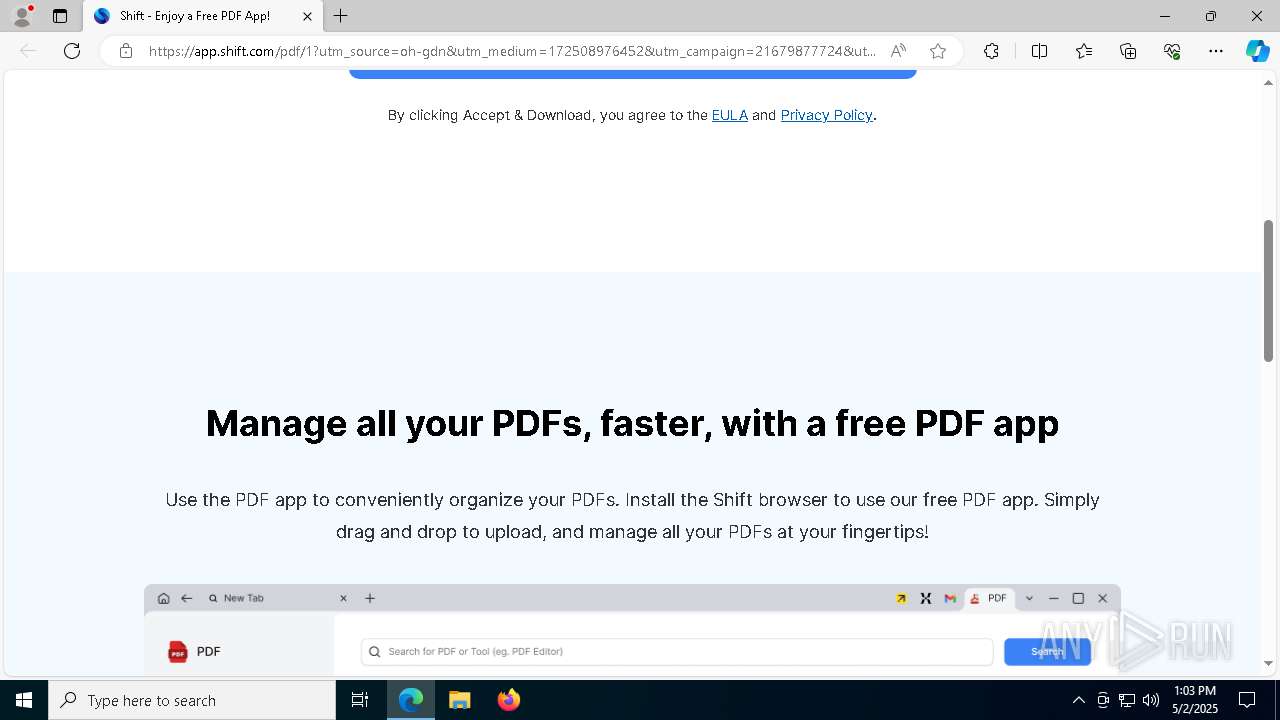Open Collections panel

[x=1128, y=51]
